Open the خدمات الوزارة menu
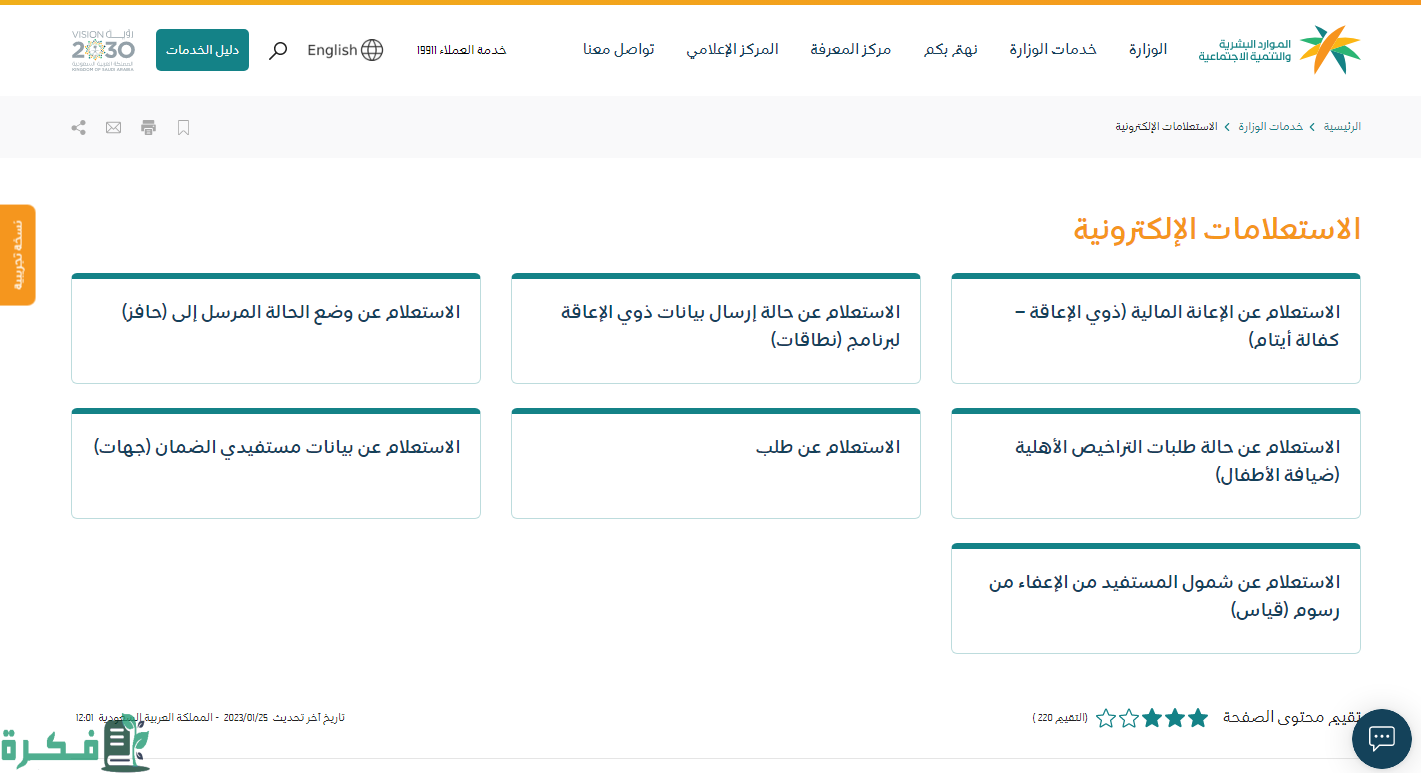This screenshot has height=773, width=1421. [1052, 50]
